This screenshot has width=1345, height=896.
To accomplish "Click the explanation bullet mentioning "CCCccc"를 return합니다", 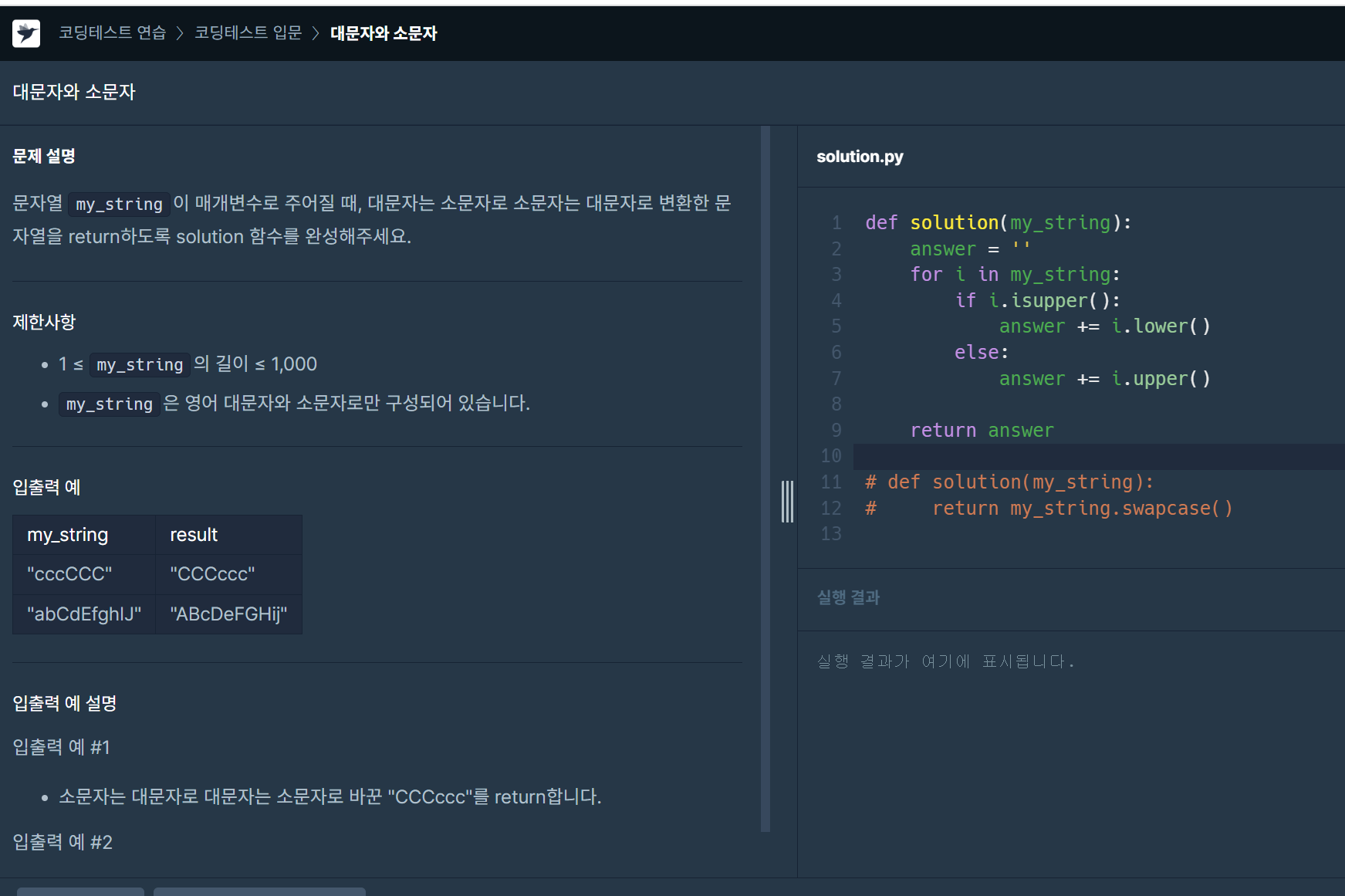I will coord(330,796).
